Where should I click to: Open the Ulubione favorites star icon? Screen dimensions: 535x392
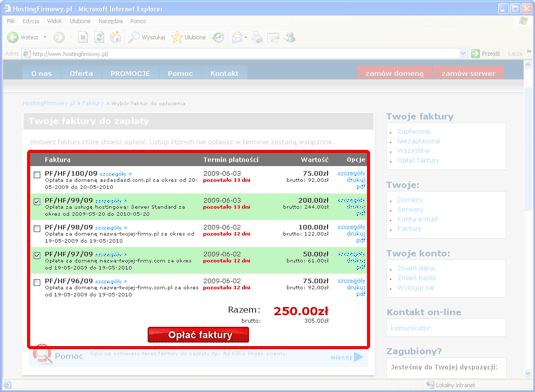(177, 37)
